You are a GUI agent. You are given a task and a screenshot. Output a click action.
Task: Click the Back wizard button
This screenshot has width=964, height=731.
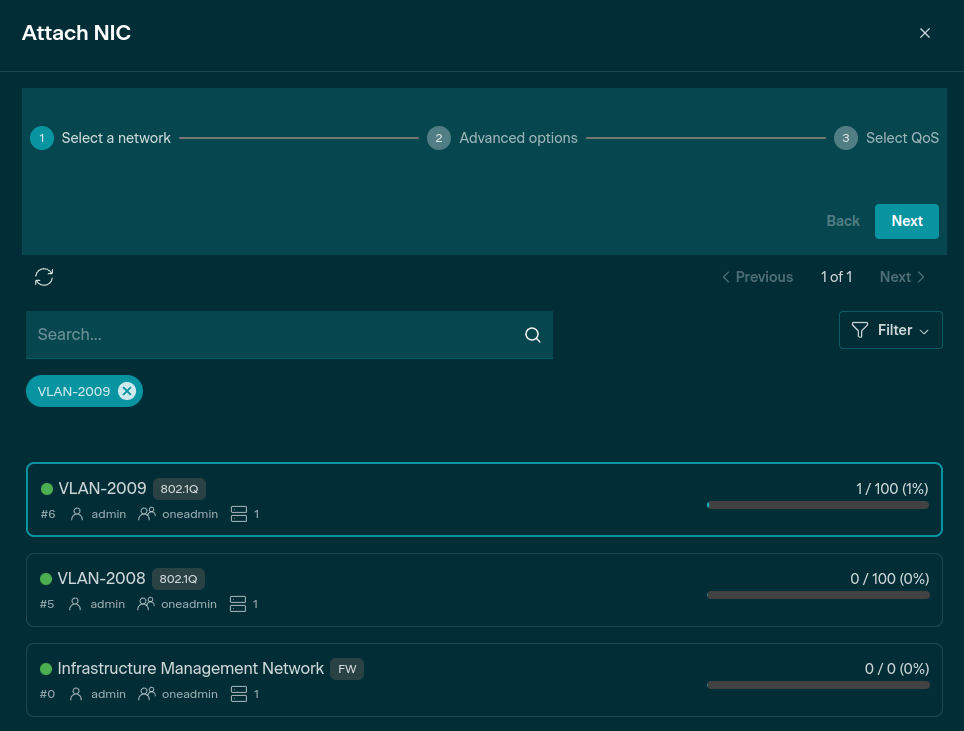click(842, 221)
